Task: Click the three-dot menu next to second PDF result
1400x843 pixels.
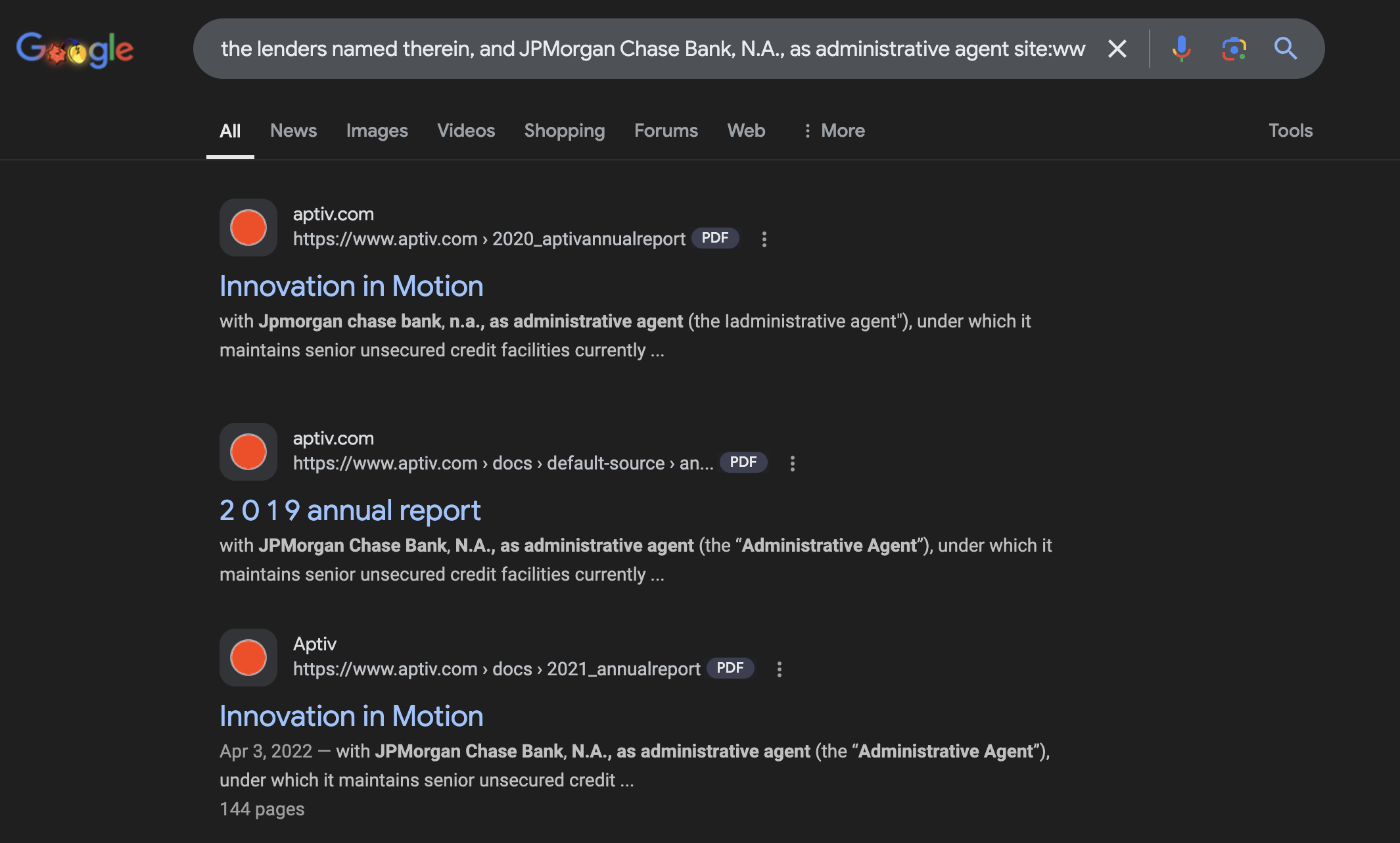Action: click(792, 461)
